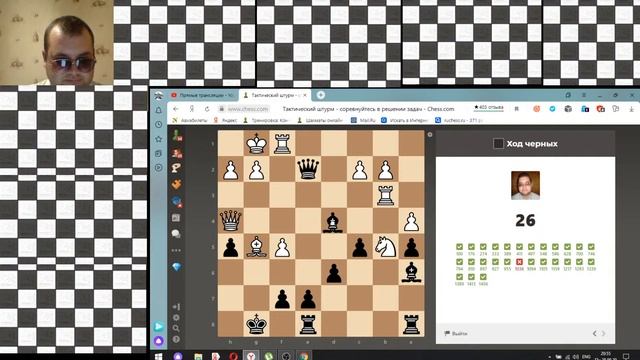Click the 'Выйти' quit button with flag
This screenshot has width=640, height=360.
tap(456, 333)
